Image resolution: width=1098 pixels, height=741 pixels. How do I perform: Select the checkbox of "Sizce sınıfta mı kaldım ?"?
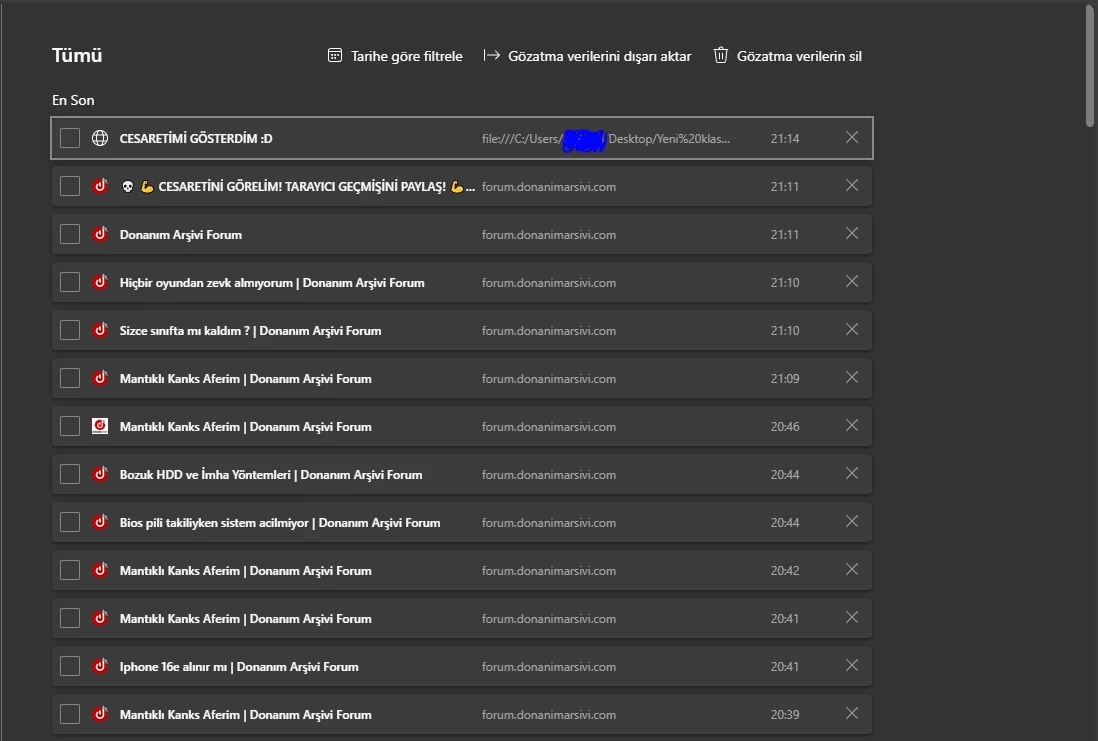69,329
